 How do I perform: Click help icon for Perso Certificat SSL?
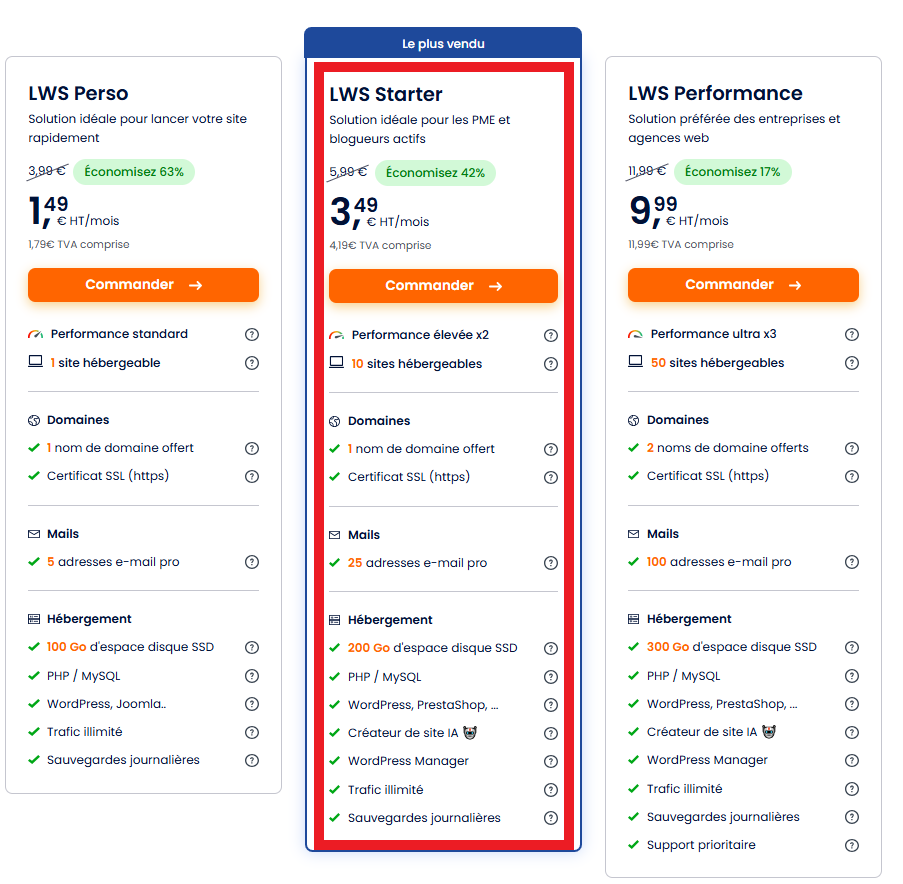252,476
